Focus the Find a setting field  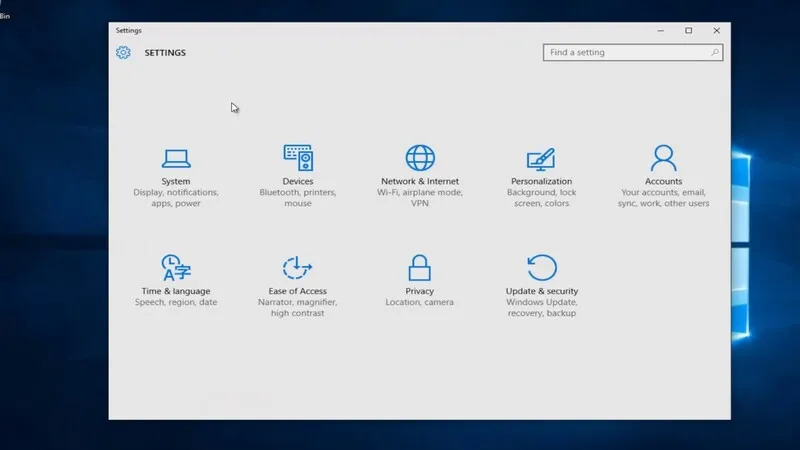(633, 52)
